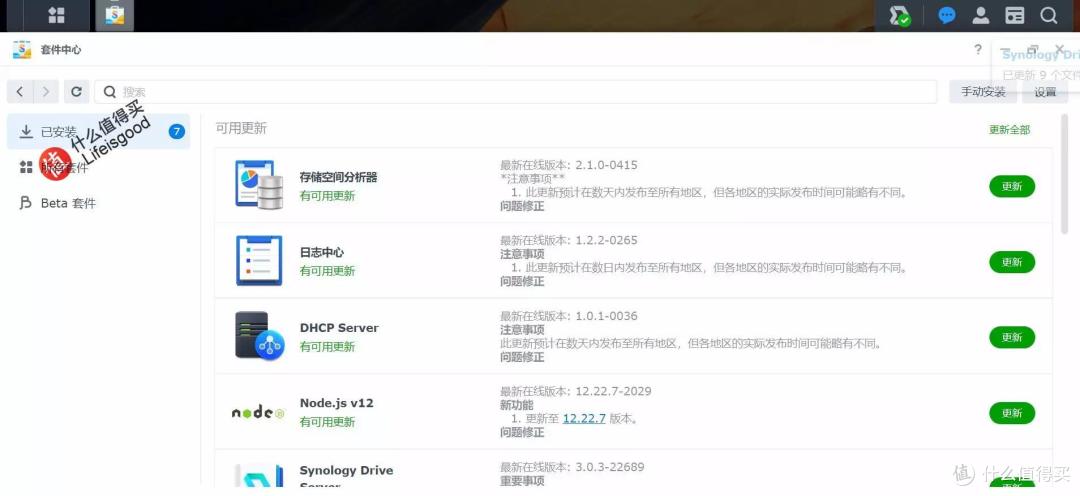Refresh the package list
The height and width of the screenshot is (496, 1080).
click(x=76, y=92)
